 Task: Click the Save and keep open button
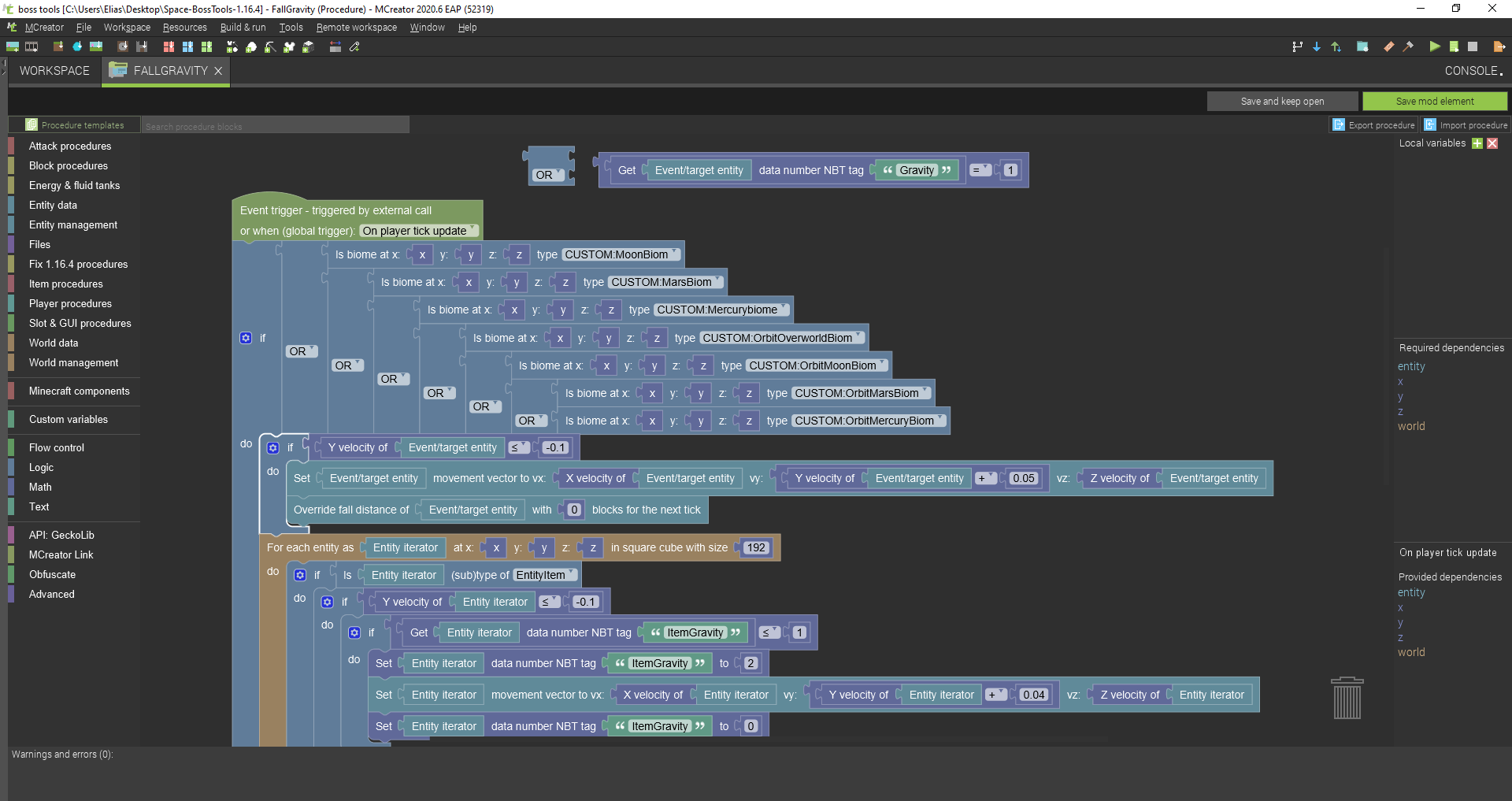(1282, 101)
